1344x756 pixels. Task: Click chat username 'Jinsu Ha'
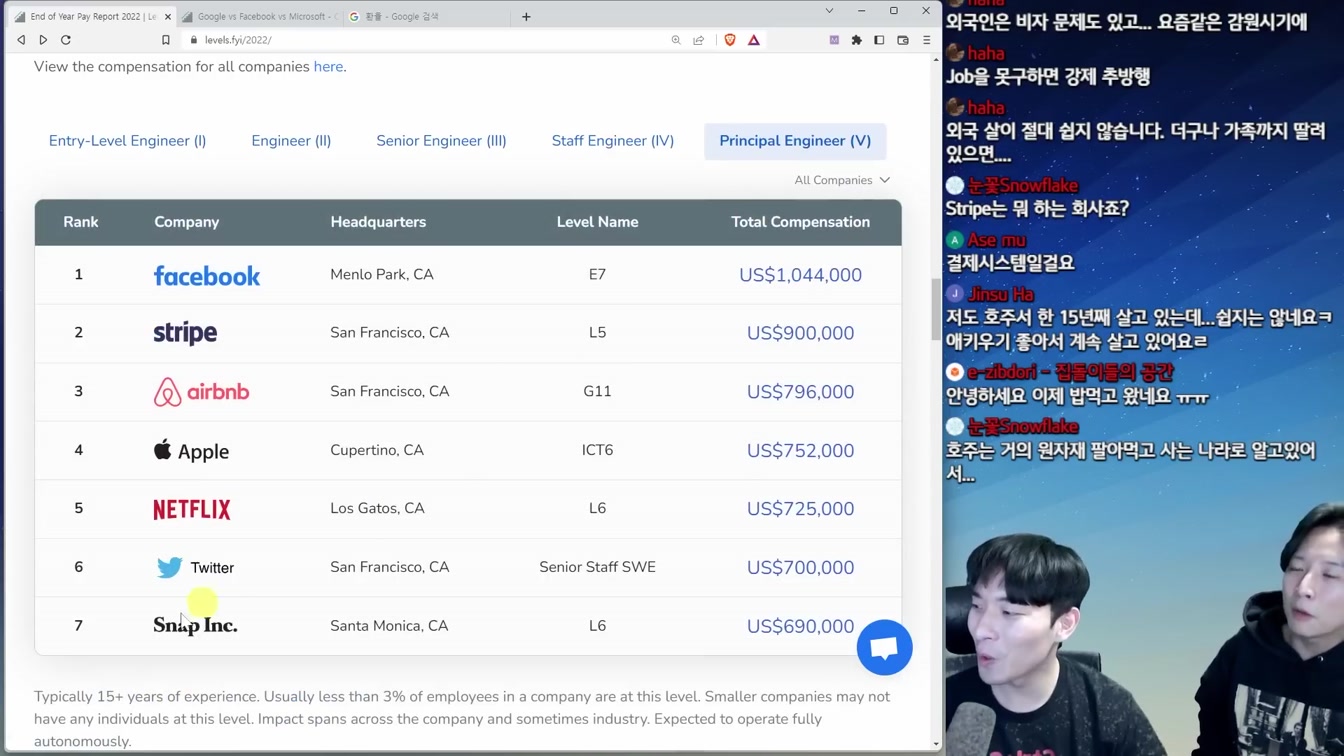1001,295
